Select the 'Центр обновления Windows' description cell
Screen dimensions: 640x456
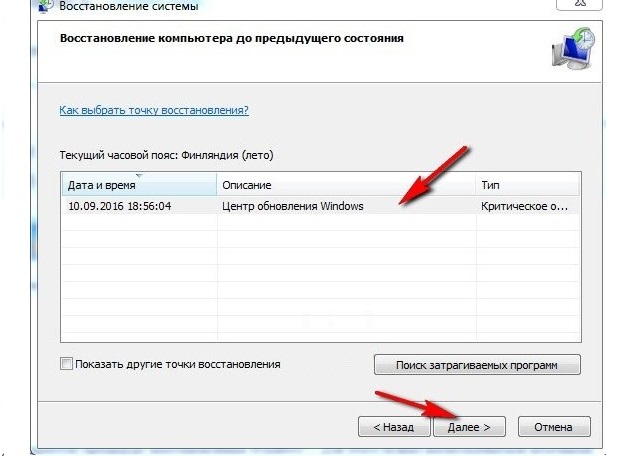coord(292,206)
